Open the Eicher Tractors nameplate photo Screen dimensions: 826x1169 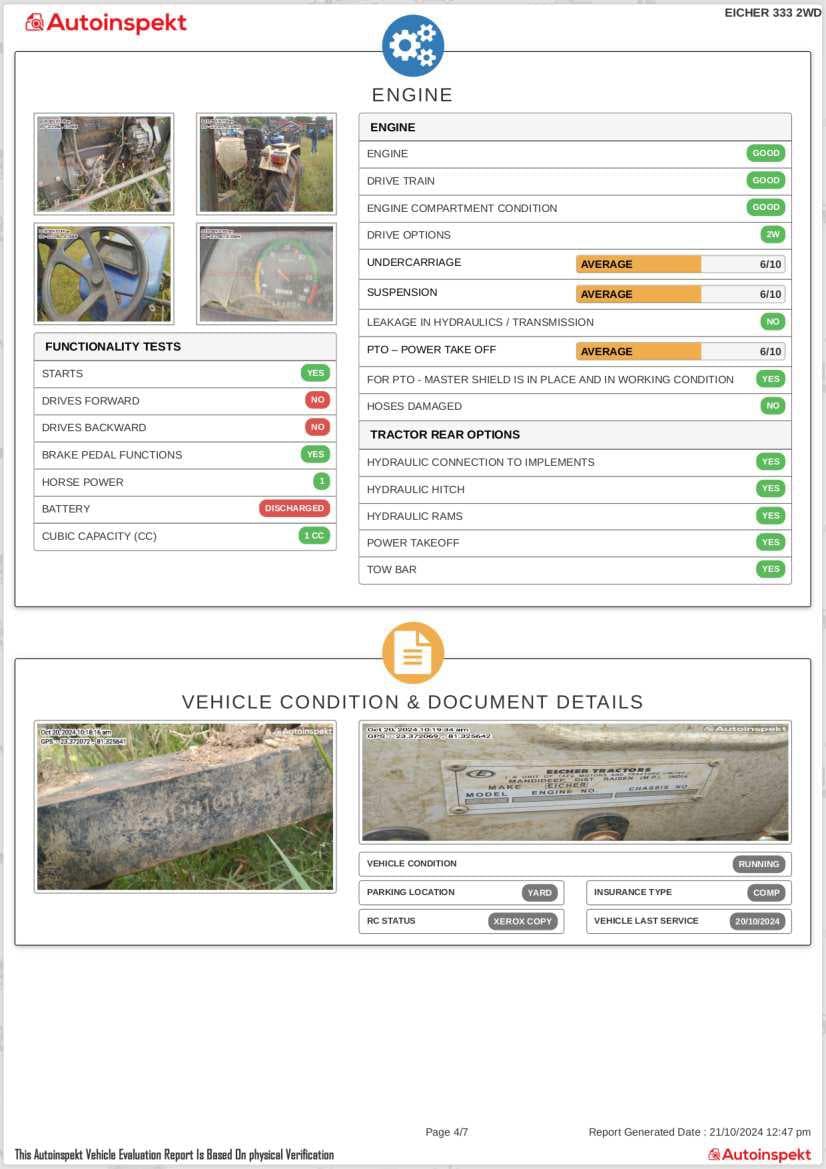pyautogui.click(x=575, y=782)
